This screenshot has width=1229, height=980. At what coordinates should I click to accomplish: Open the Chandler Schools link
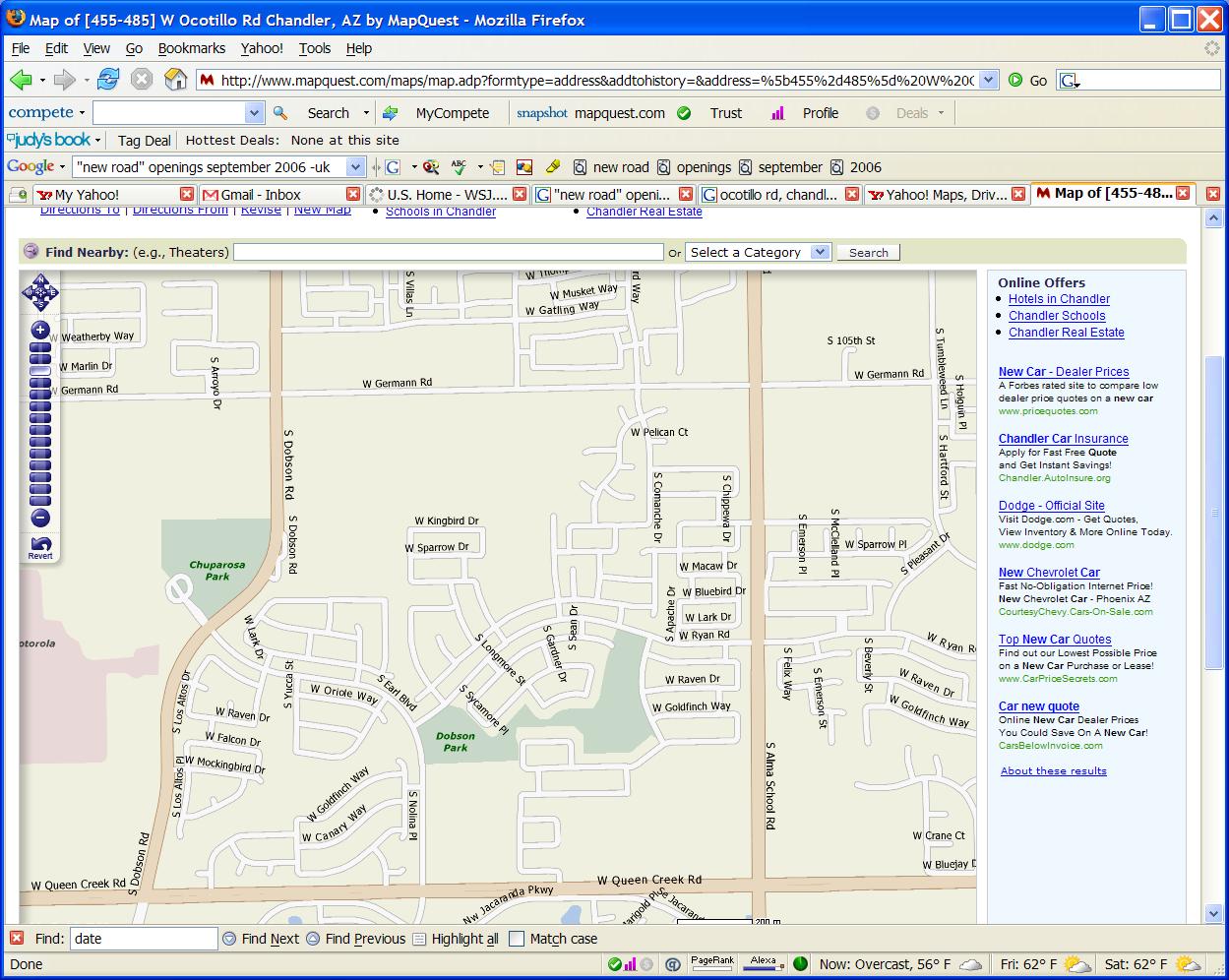[x=1057, y=316]
